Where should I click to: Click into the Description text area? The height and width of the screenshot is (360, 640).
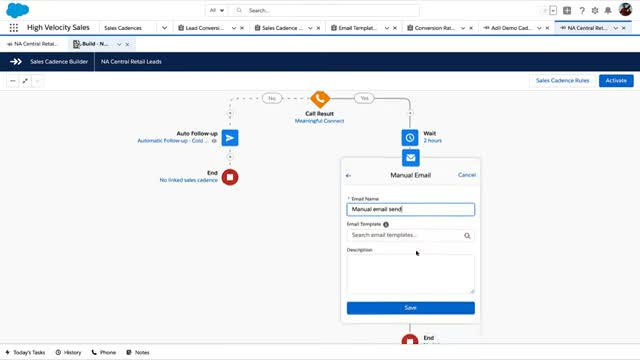411,274
